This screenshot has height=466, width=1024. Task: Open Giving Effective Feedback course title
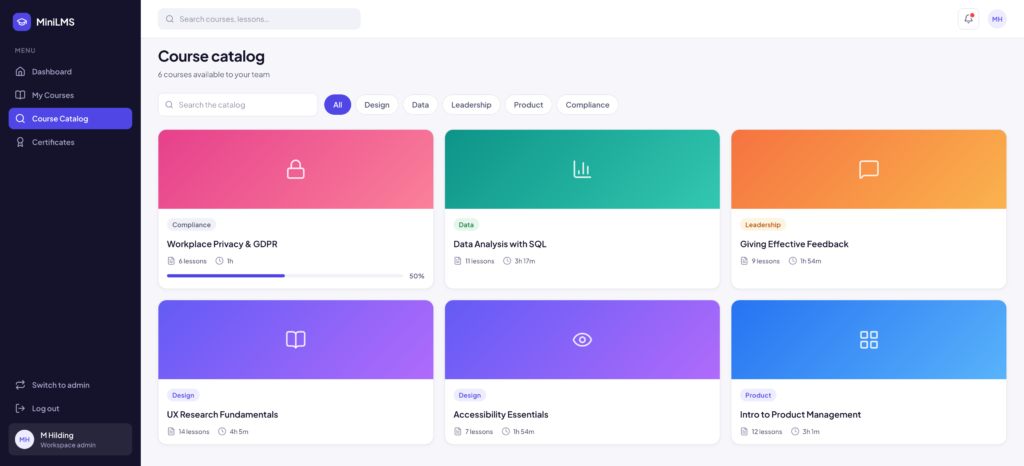(794, 244)
